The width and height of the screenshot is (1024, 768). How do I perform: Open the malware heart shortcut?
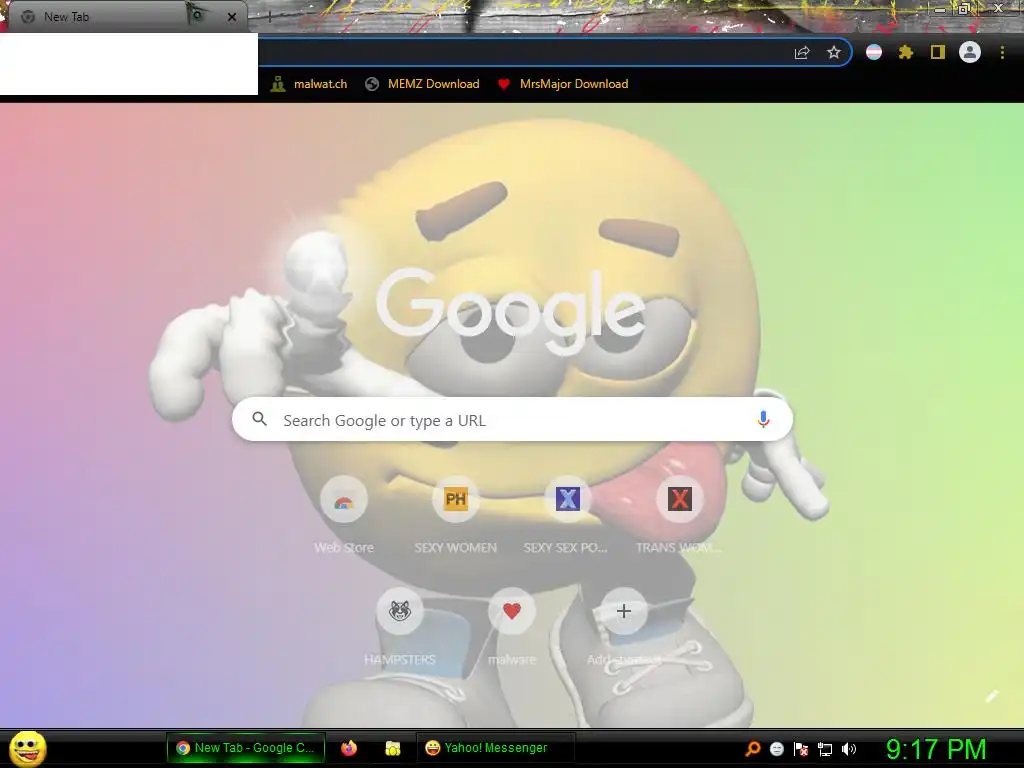[511, 628]
